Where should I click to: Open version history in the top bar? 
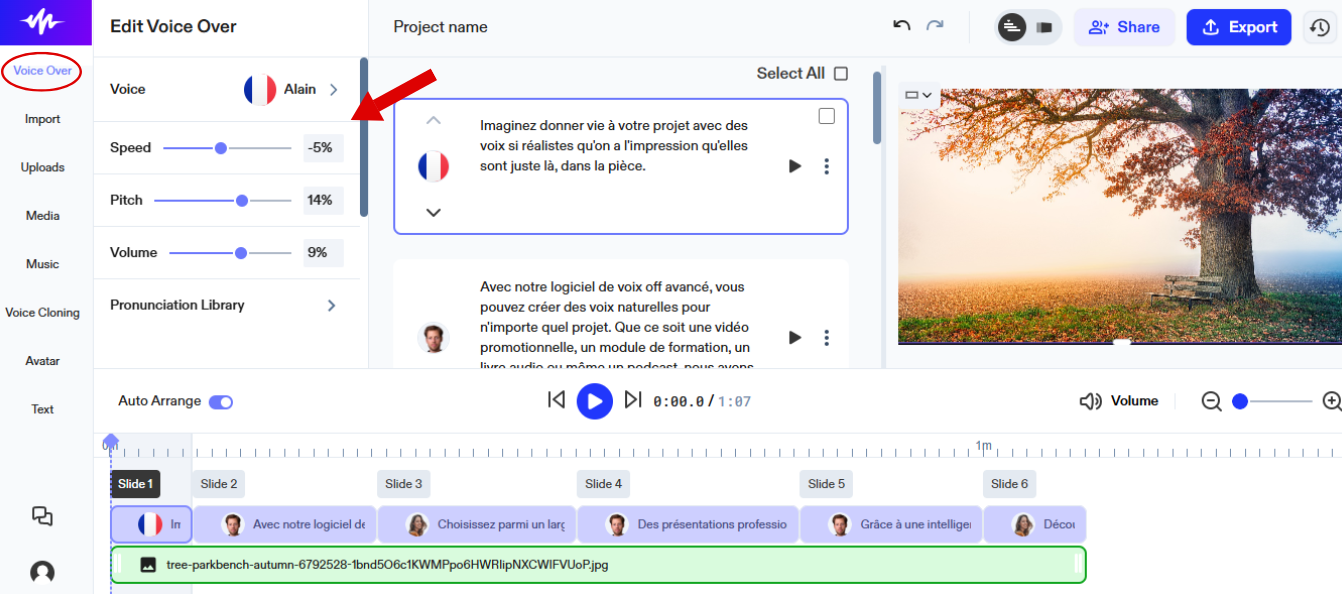coord(1319,27)
